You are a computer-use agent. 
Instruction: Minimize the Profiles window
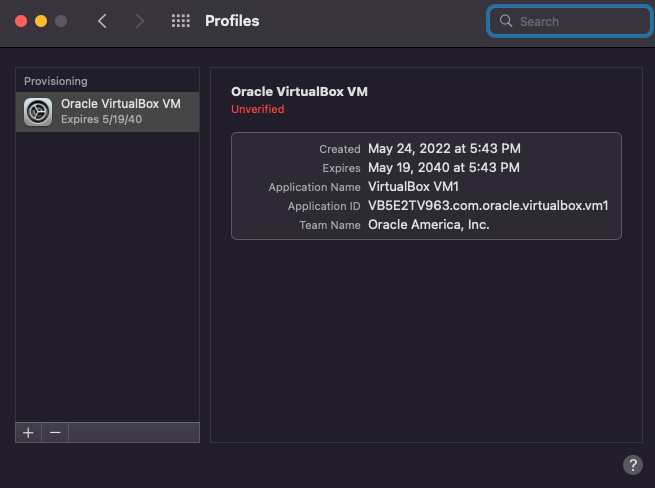(x=41, y=21)
